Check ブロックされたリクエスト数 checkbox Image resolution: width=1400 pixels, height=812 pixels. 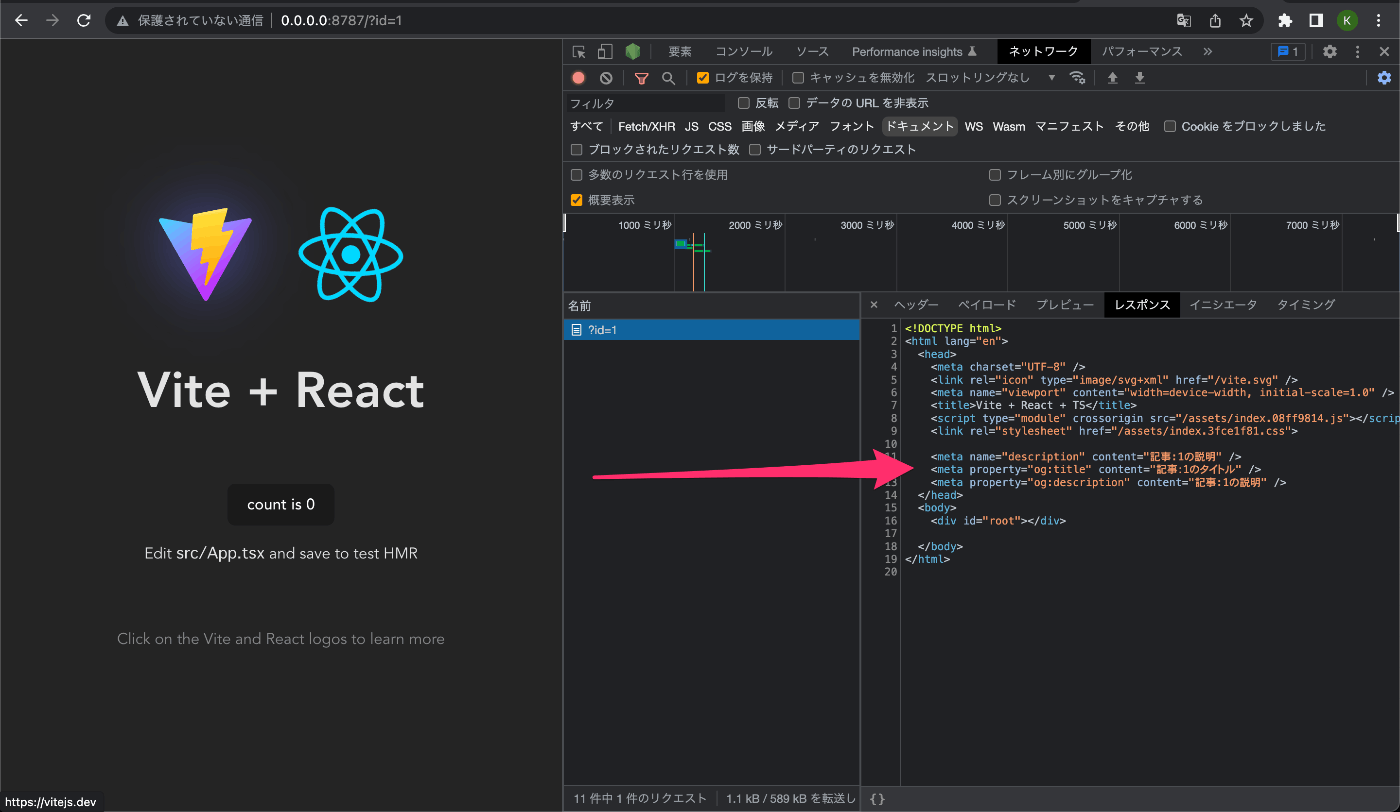tap(576, 149)
